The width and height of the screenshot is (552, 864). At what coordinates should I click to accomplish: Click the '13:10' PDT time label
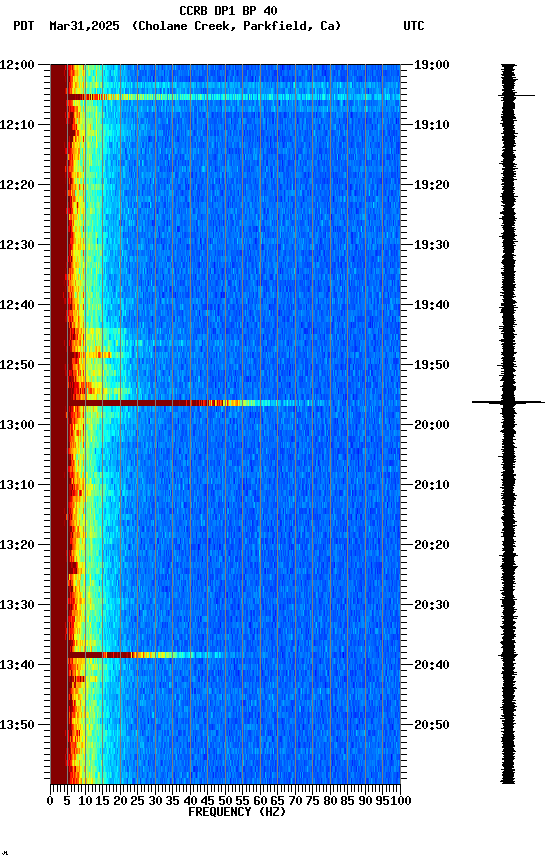click(17, 485)
